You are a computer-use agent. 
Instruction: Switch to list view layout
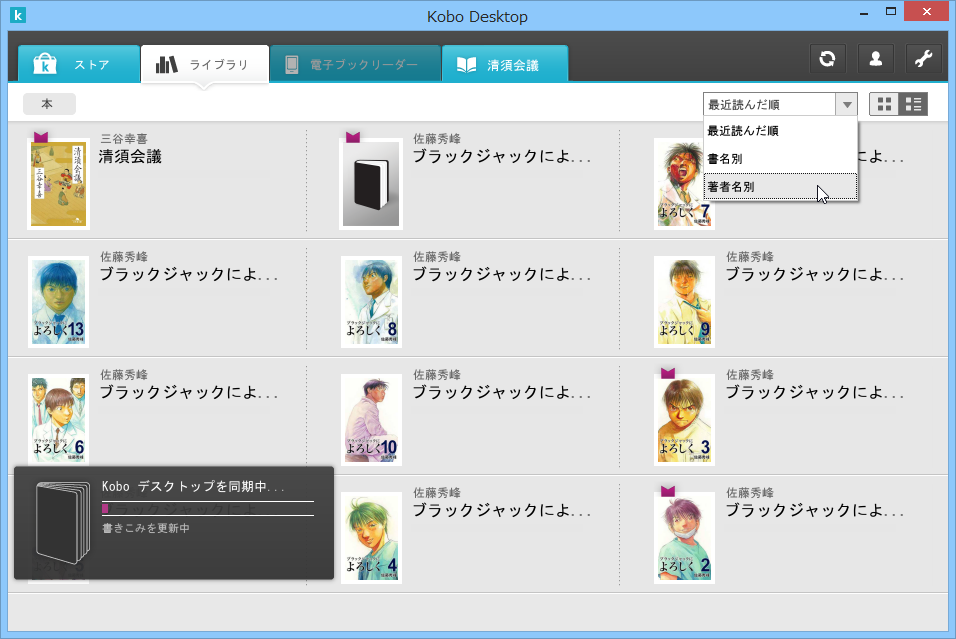click(913, 104)
